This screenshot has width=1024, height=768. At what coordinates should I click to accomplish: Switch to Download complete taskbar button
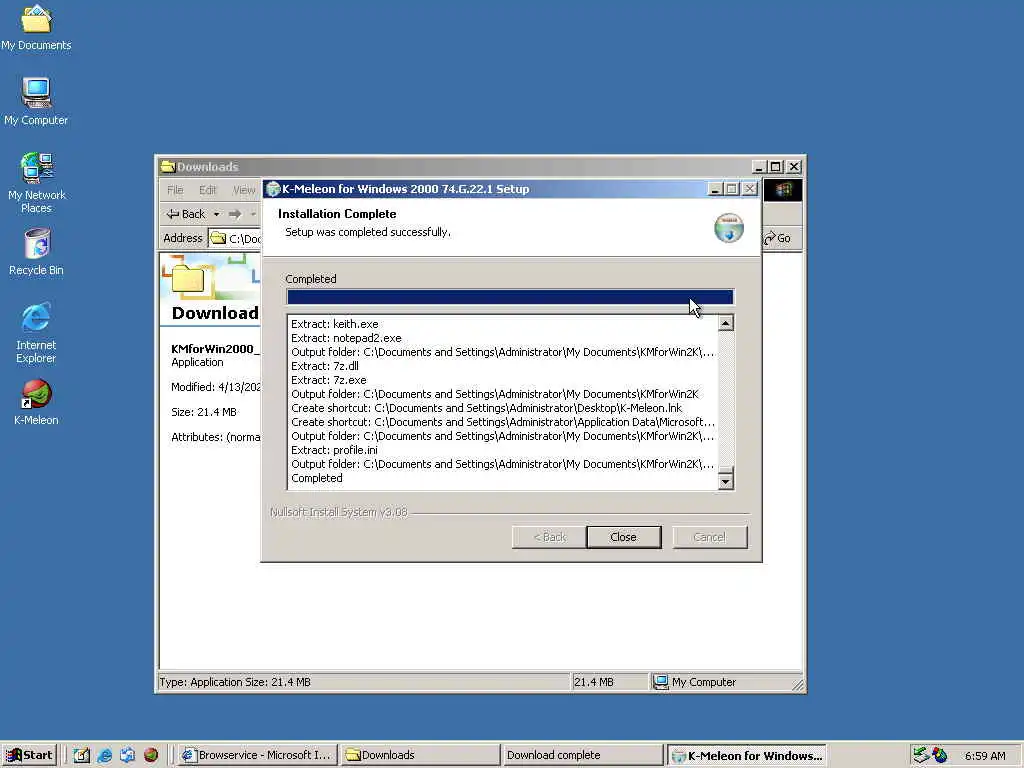coord(583,755)
